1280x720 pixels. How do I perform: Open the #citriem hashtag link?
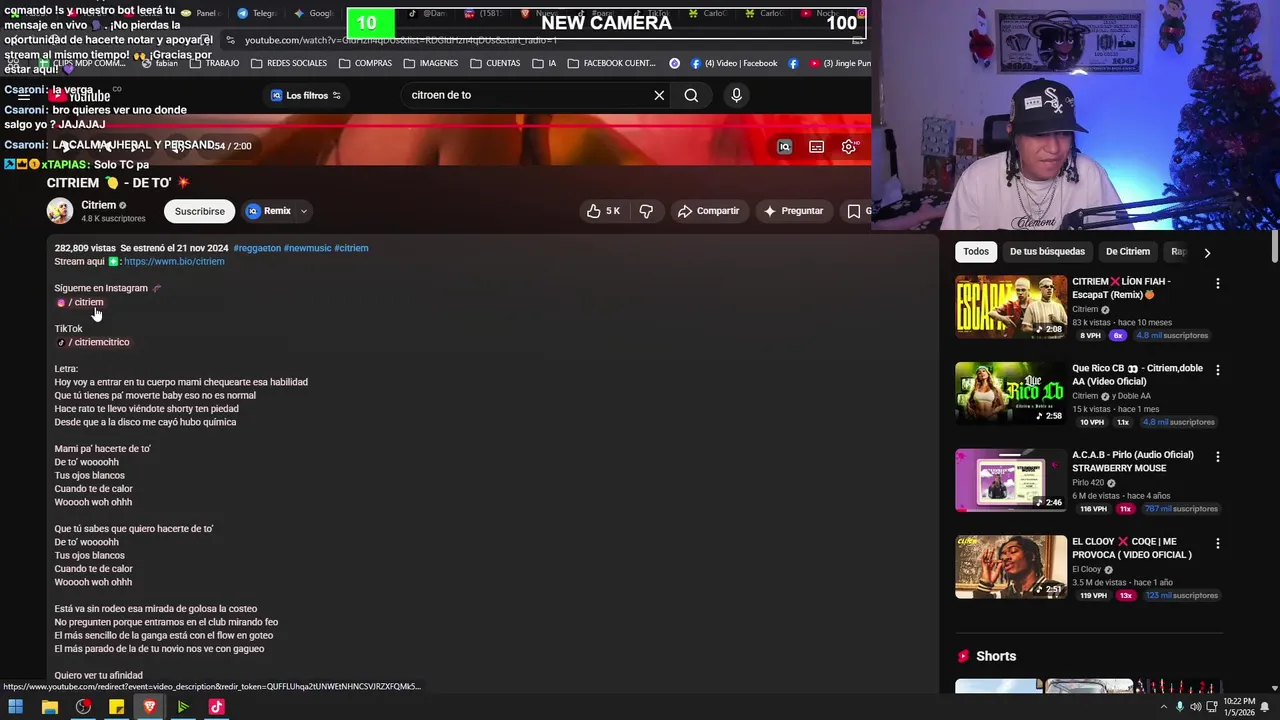(x=351, y=248)
